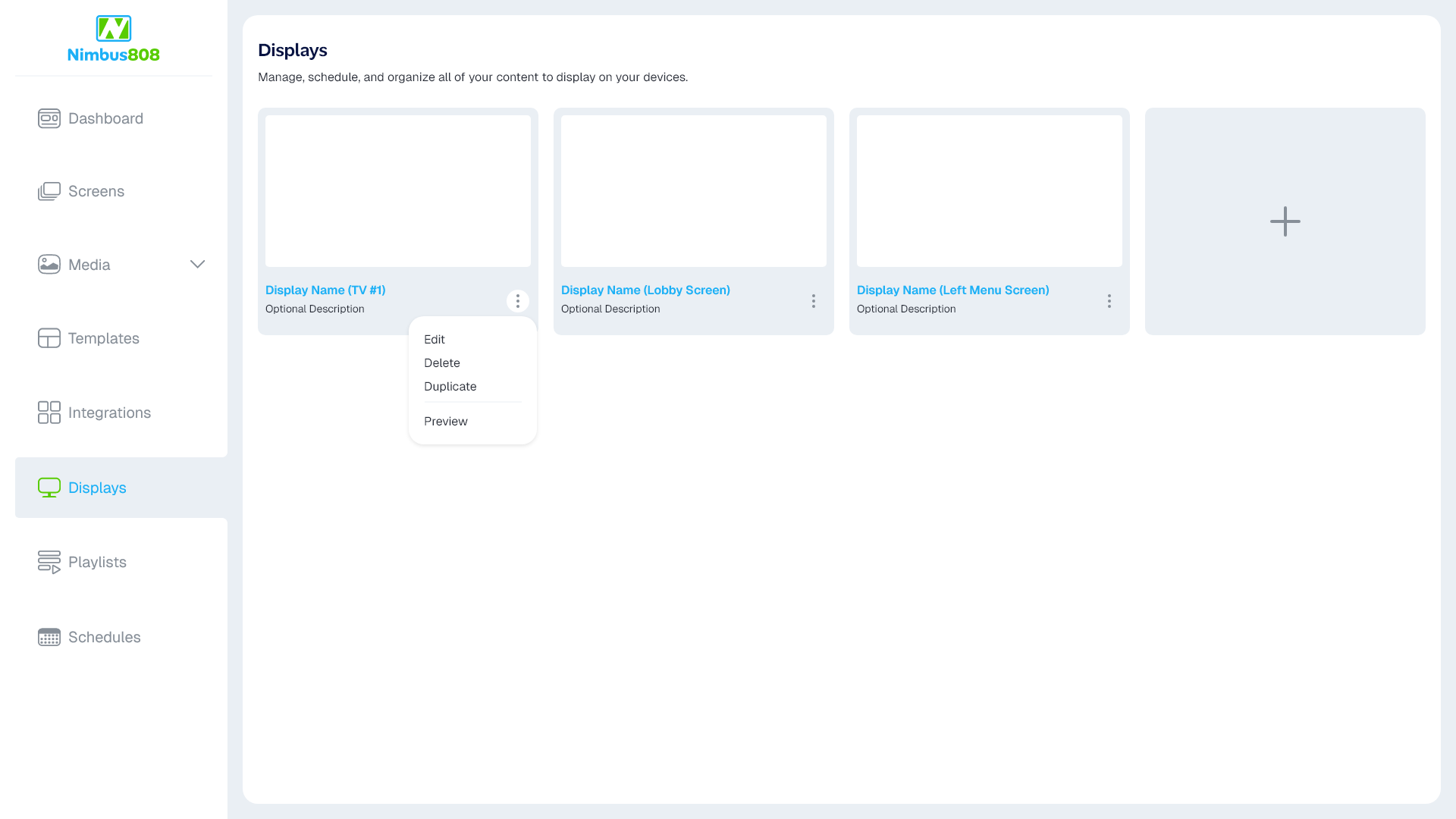Click the plus icon to add display

click(1285, 221)
